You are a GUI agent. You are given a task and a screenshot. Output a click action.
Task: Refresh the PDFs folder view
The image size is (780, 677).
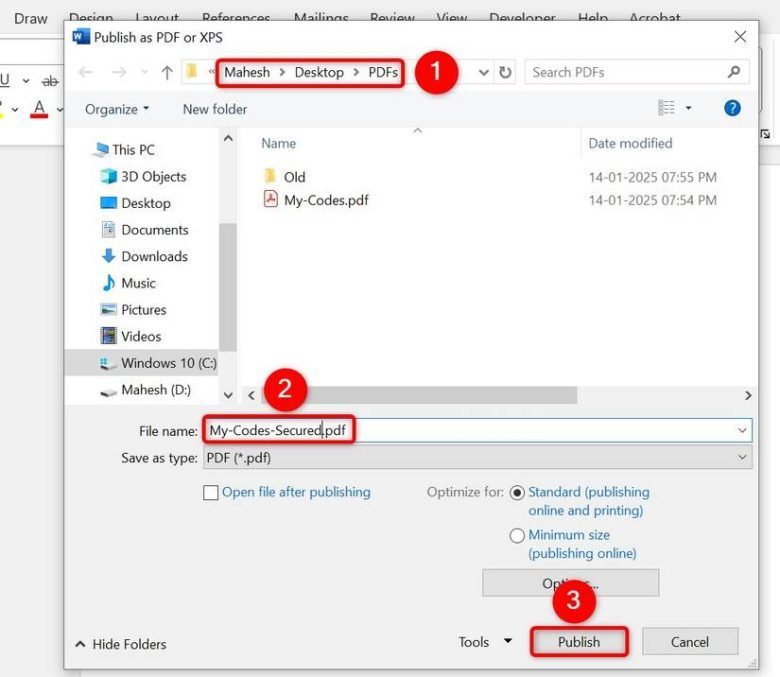coord(505,73)
